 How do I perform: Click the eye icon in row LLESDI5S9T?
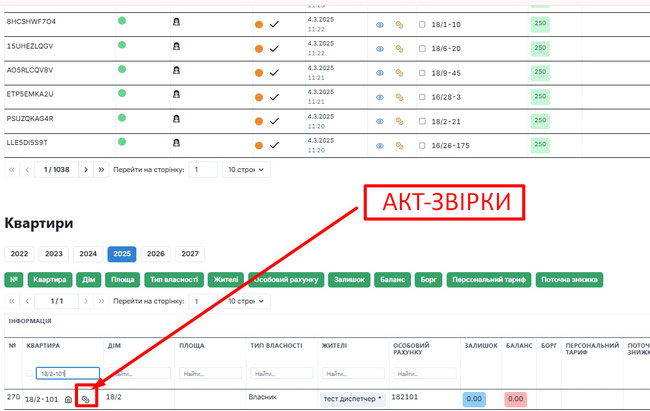coord(380,146)
